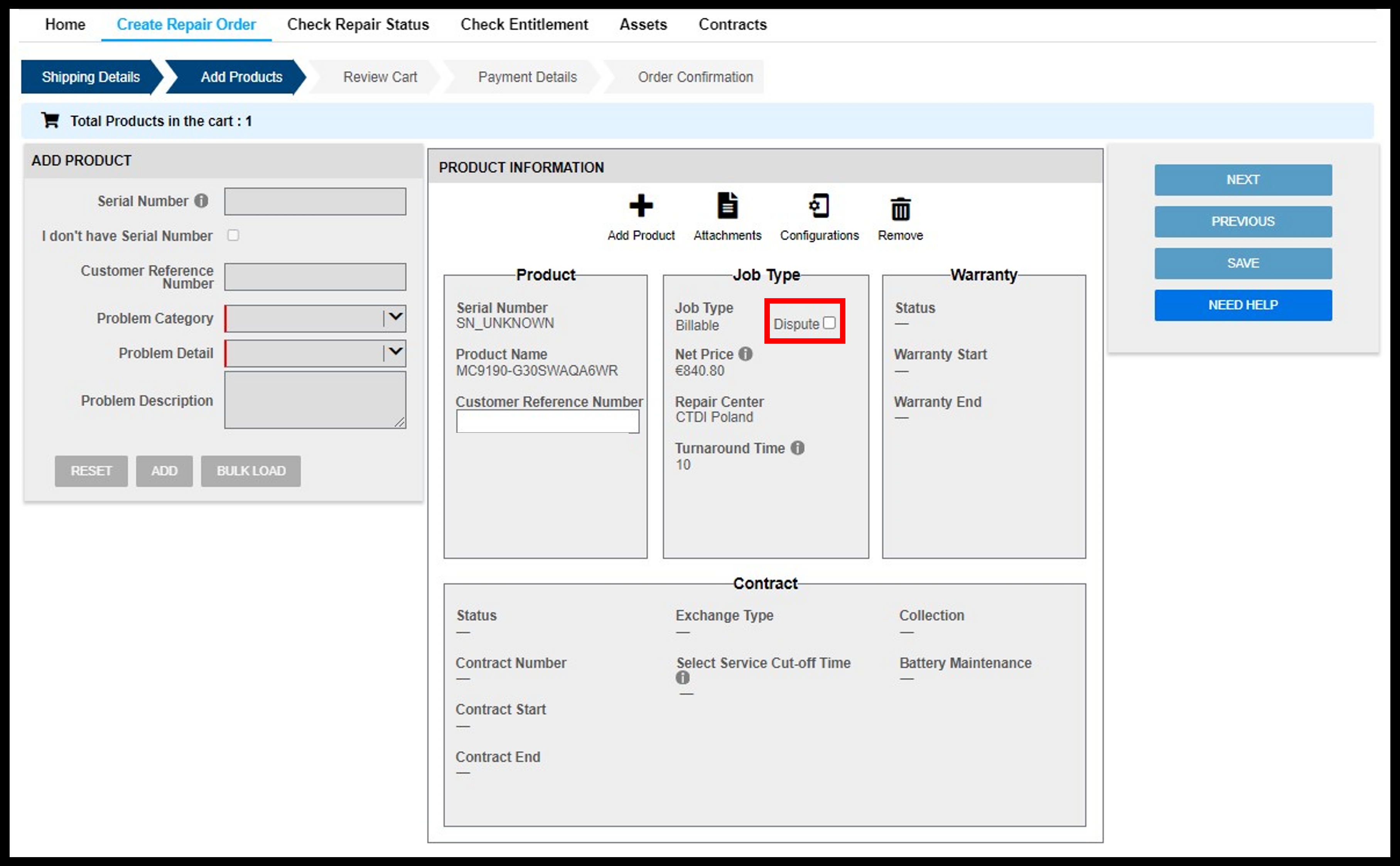The image size is (1400, 866).
Task: Click the Warranty Start label
Action: (941, 354)
